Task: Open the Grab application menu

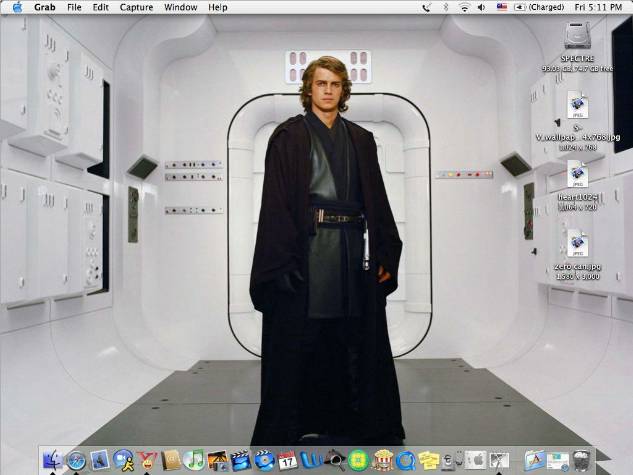Action: pyautogui.click(x=44, y=7)
